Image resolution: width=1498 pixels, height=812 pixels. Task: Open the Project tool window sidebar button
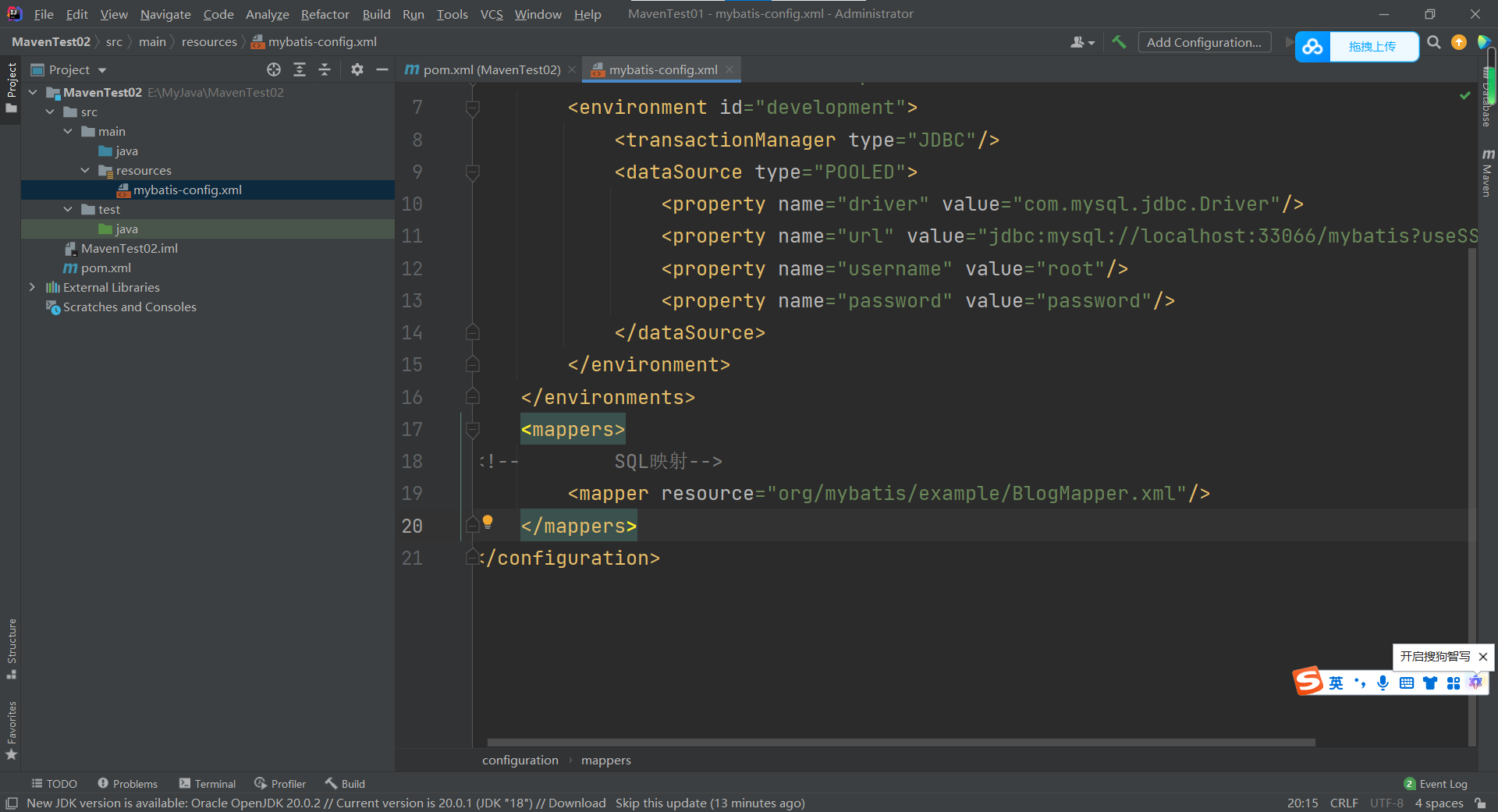(x=11, y=87)
